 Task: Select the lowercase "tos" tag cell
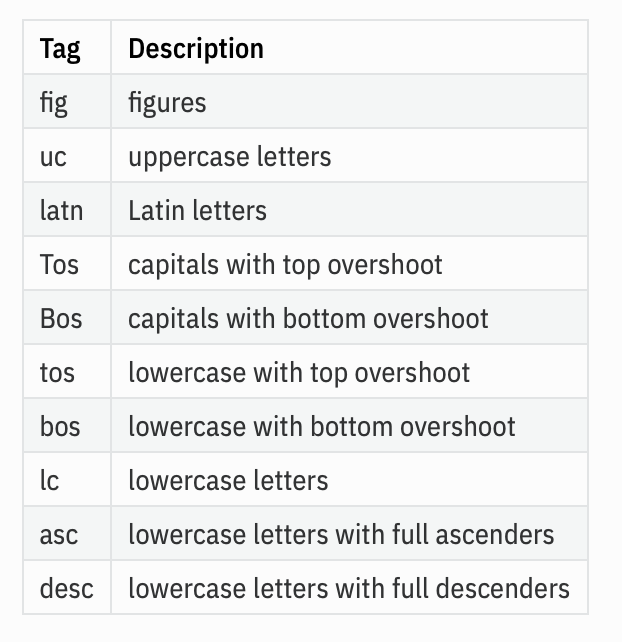coord(58,372)
